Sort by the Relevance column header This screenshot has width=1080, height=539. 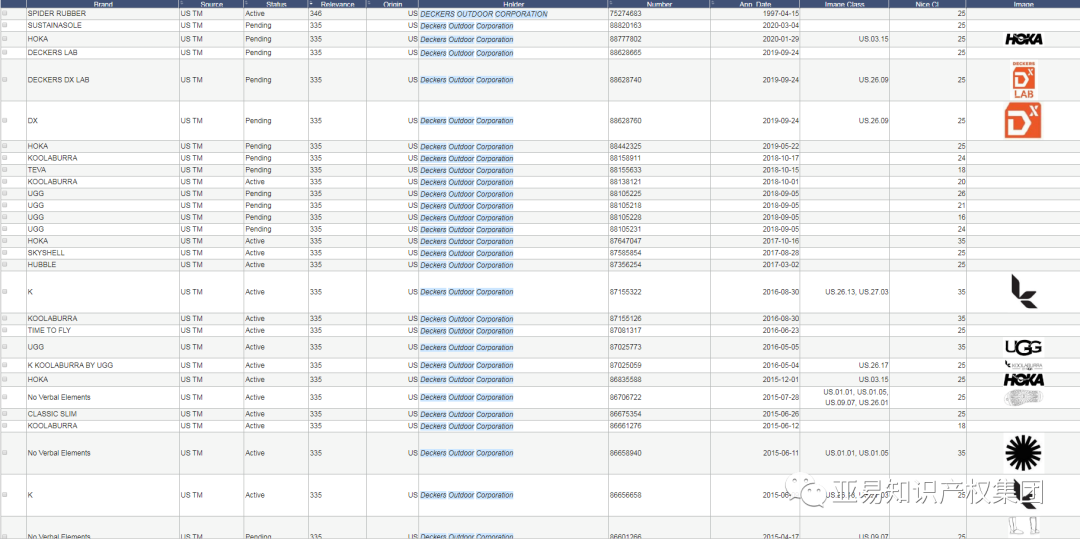pos(338,4)
